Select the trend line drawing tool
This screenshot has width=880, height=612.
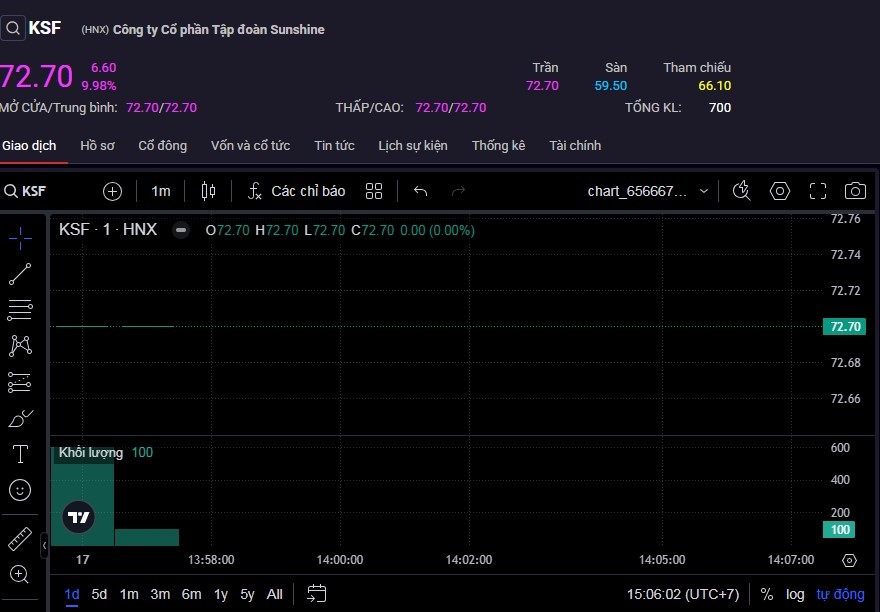click(20, 274)
